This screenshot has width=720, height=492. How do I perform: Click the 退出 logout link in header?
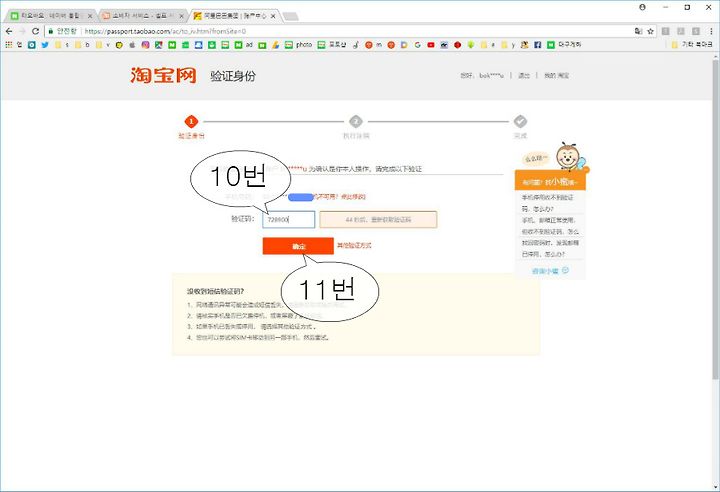[524, 75]
